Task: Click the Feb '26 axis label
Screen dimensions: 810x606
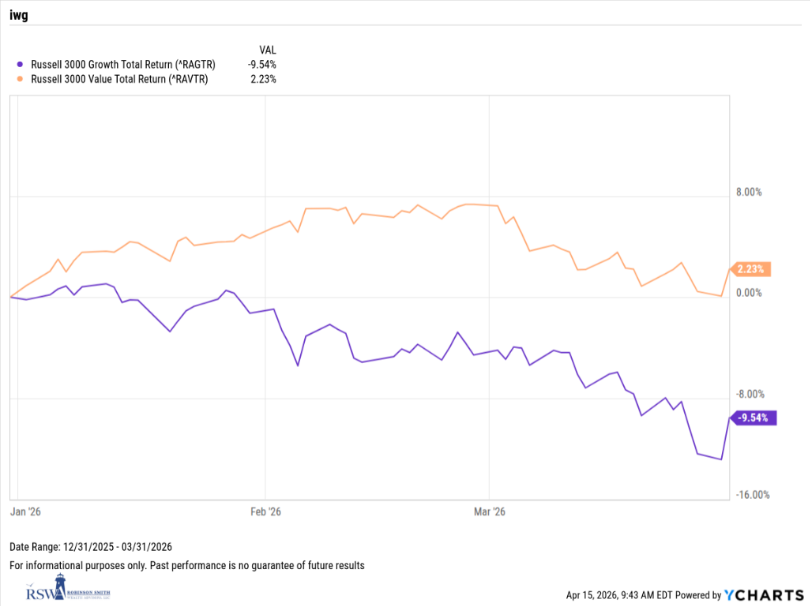Action: pos(265,511)
